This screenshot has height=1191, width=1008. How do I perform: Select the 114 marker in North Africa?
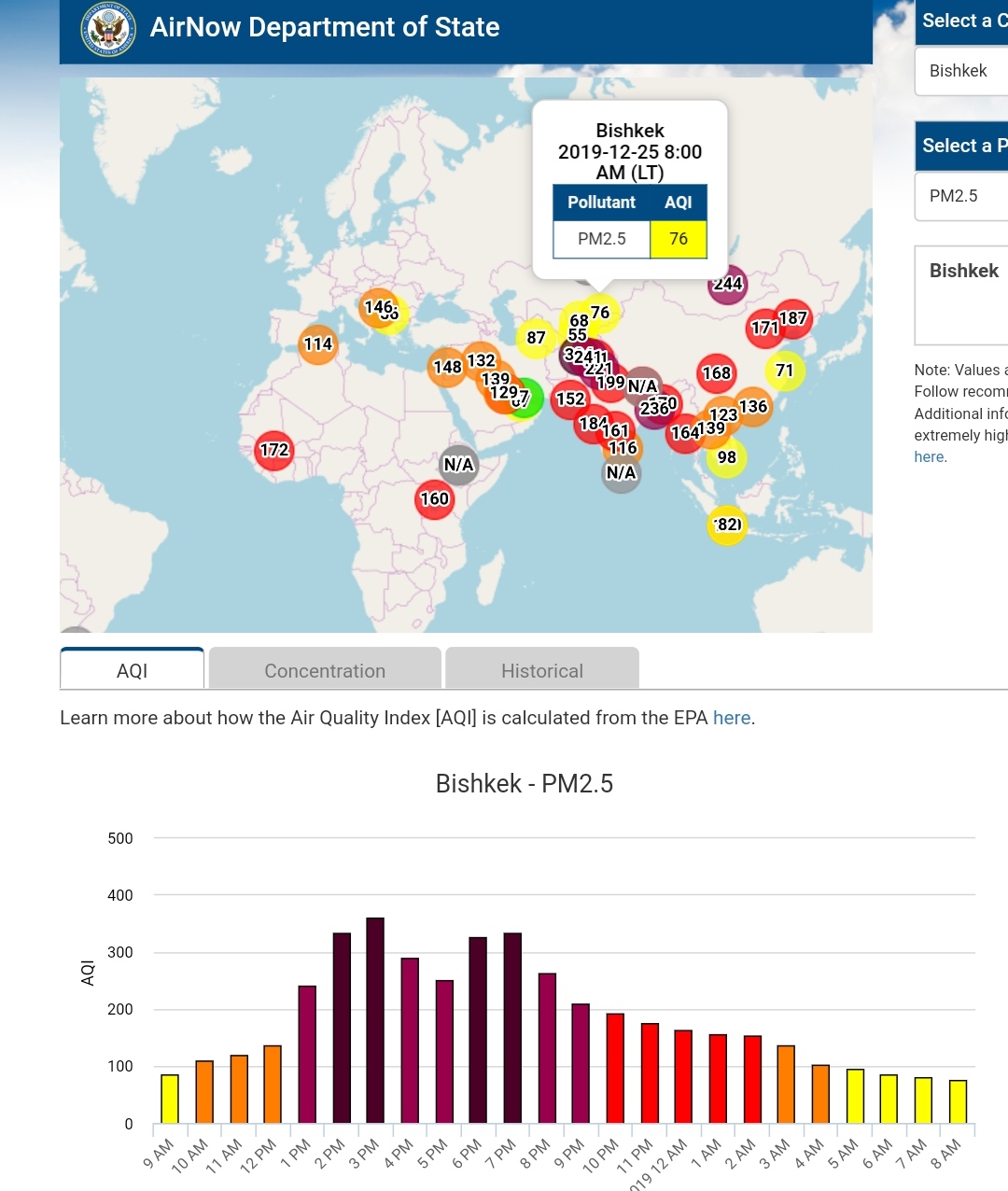pyautogui.click(x=317, y=344)
